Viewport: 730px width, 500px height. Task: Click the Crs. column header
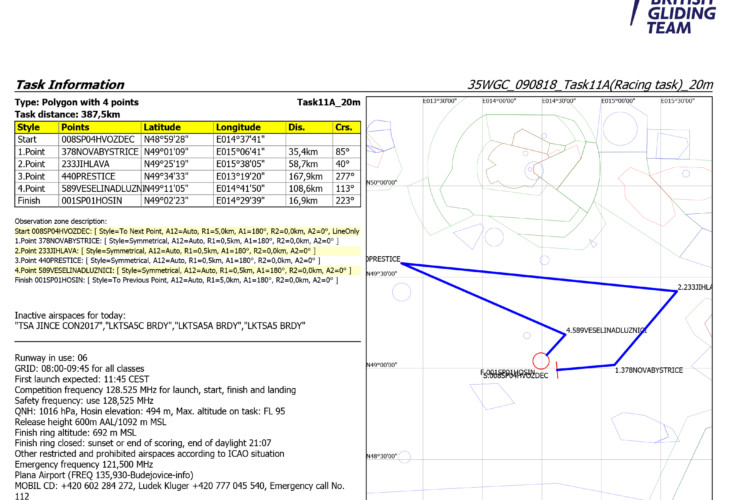[x=344, y=128]
